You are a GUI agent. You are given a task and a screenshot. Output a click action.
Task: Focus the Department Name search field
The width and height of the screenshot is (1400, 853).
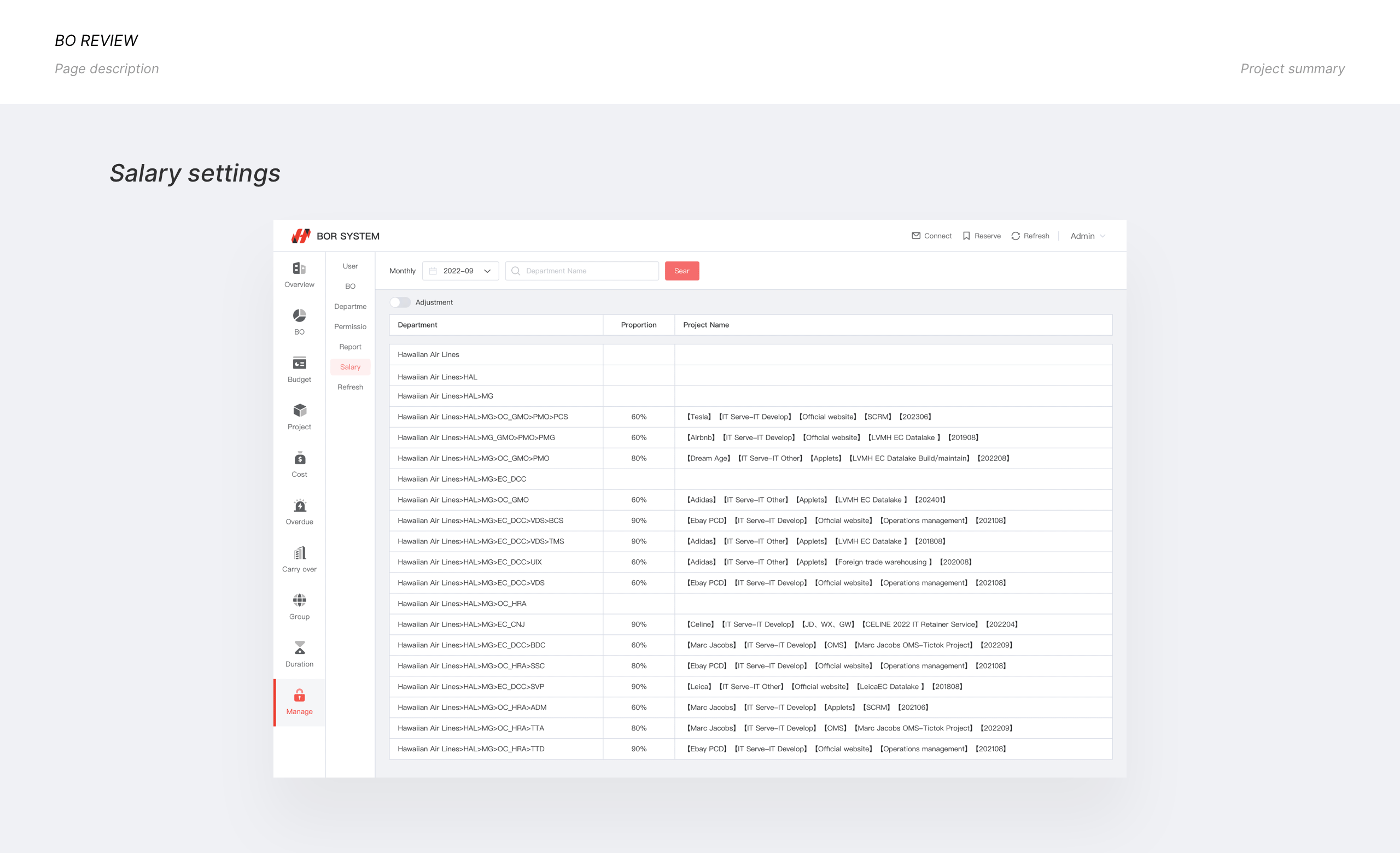coord(582,271)
